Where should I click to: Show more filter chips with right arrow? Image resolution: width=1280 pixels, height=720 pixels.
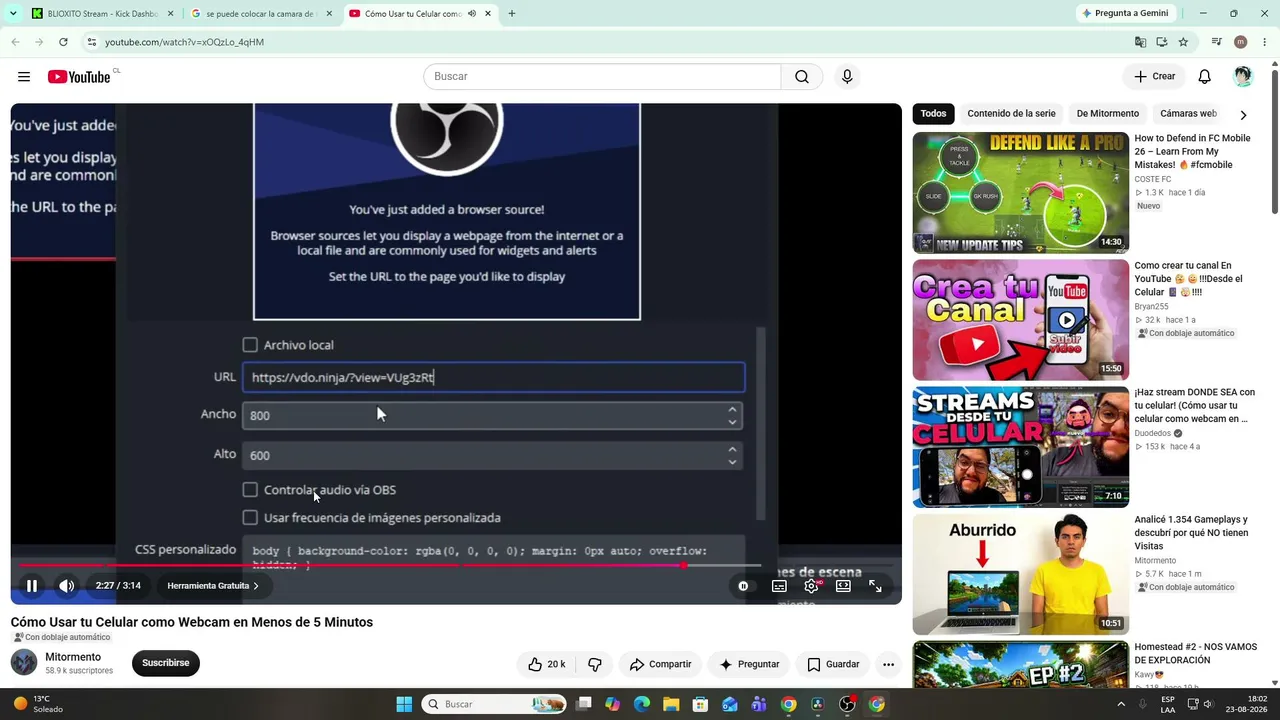coord(1243,114)
